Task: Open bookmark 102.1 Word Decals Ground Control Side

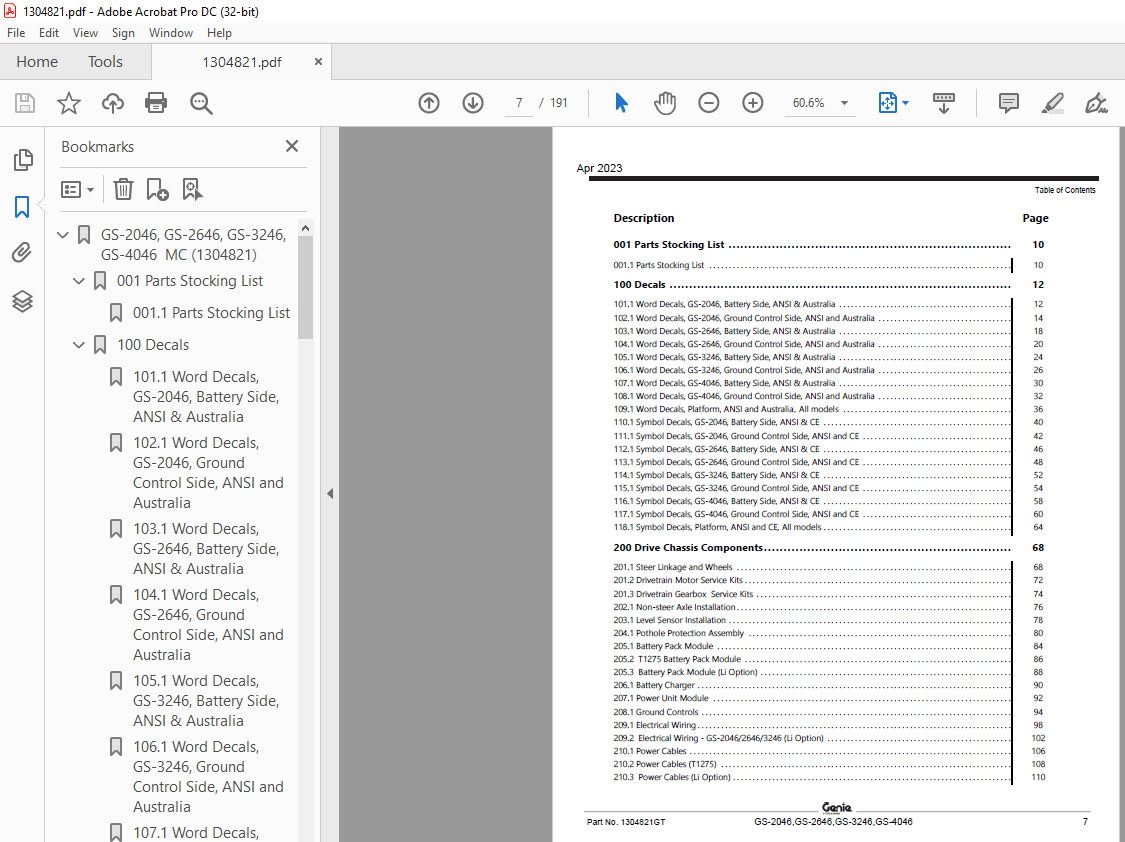Action: click(208, 473)
